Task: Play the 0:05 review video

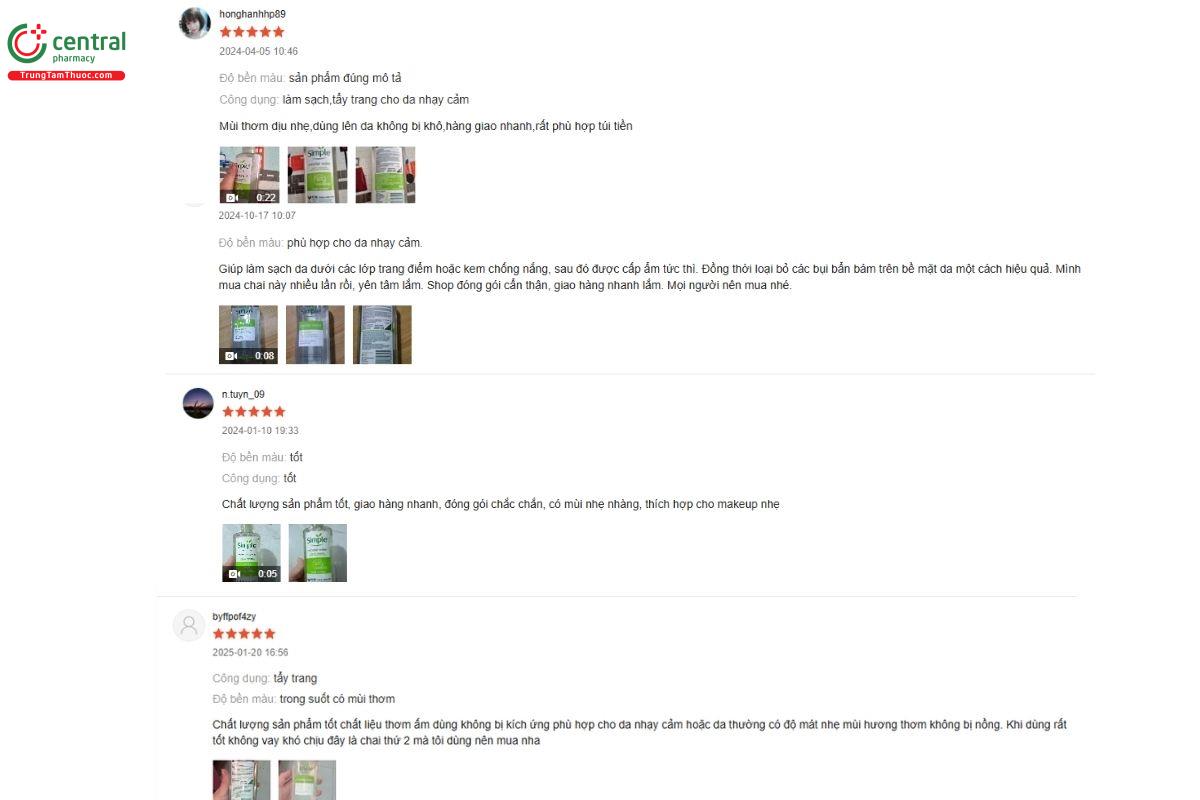Action: coord(251,553)
